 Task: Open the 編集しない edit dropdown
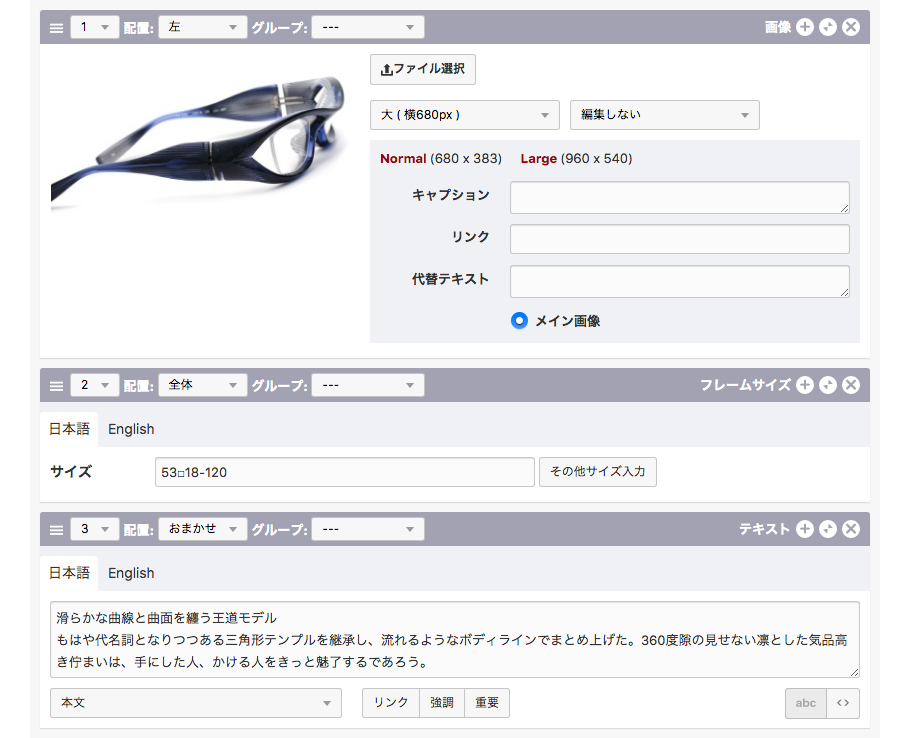pyautogui.click(x=664, y=115)
